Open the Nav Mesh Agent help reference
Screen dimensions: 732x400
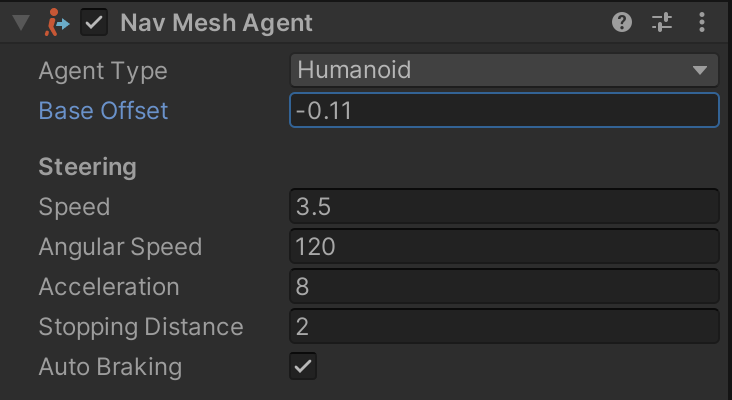622,22
